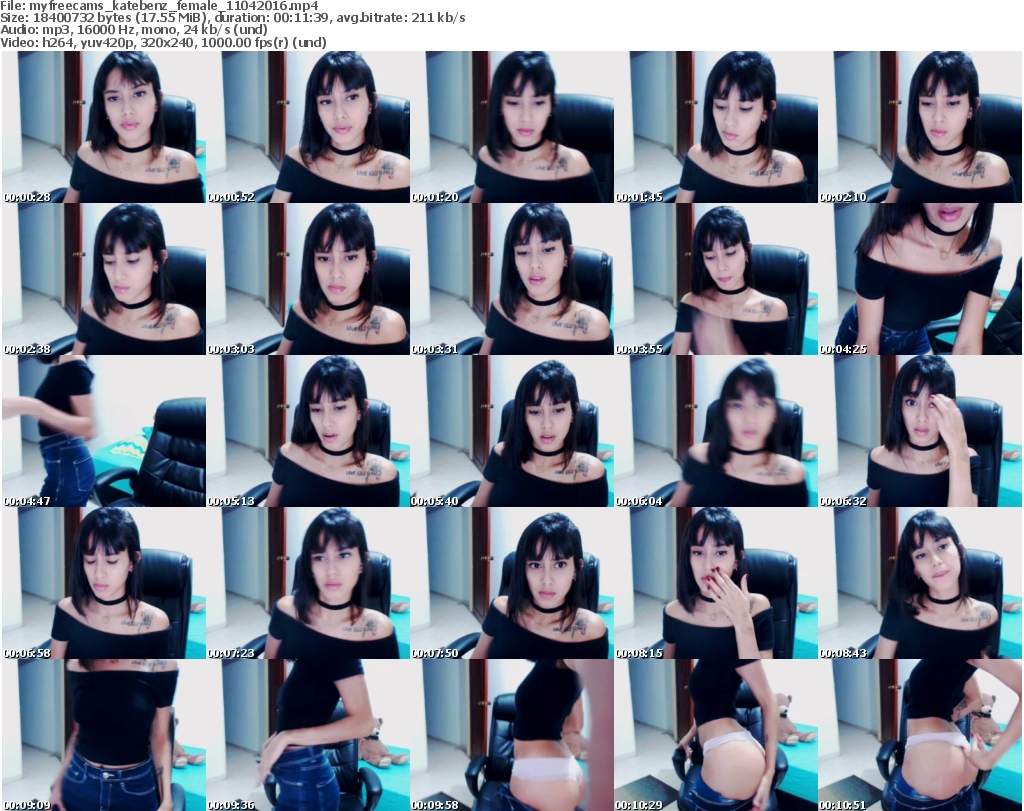
Task: Select the thumbnail stamped 00:02:38
Action: 104,279
